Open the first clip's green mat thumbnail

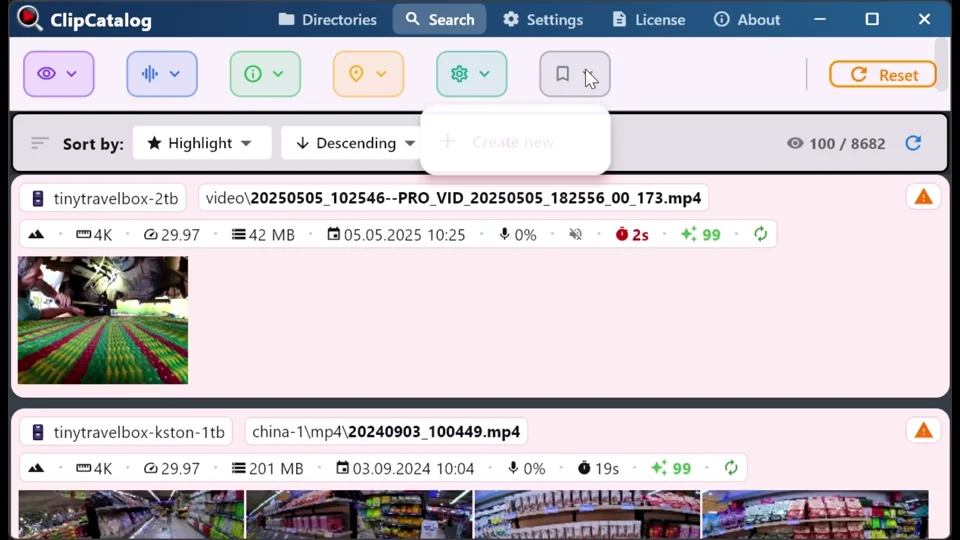[103, 320]
